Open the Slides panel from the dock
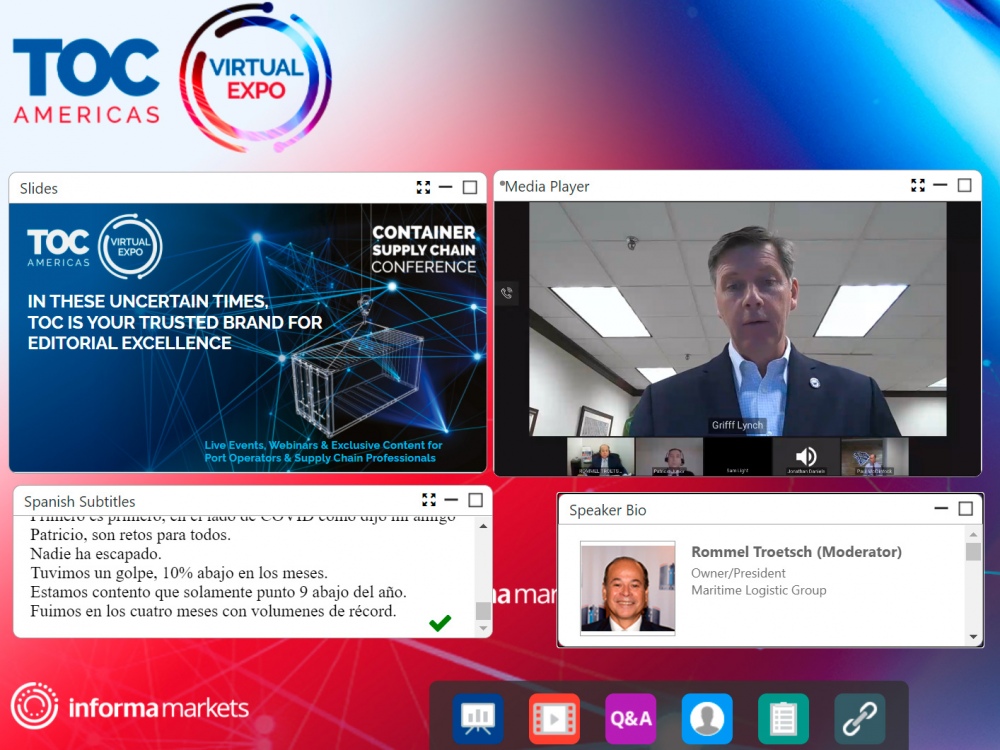 (478, 719)
